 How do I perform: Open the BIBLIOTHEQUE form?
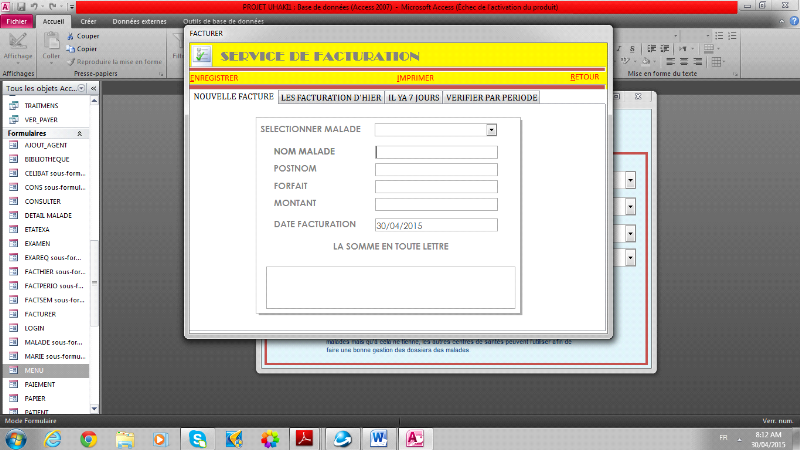[46, 159]
